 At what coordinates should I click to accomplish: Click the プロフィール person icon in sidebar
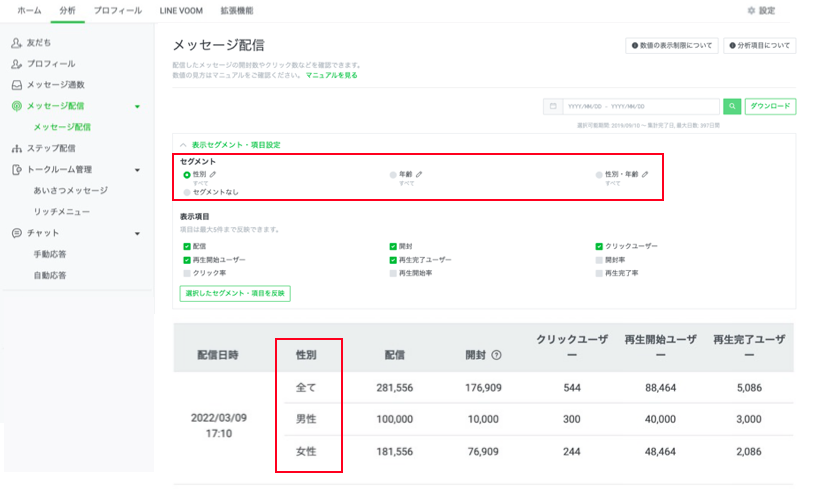click(x=17, y=64)
